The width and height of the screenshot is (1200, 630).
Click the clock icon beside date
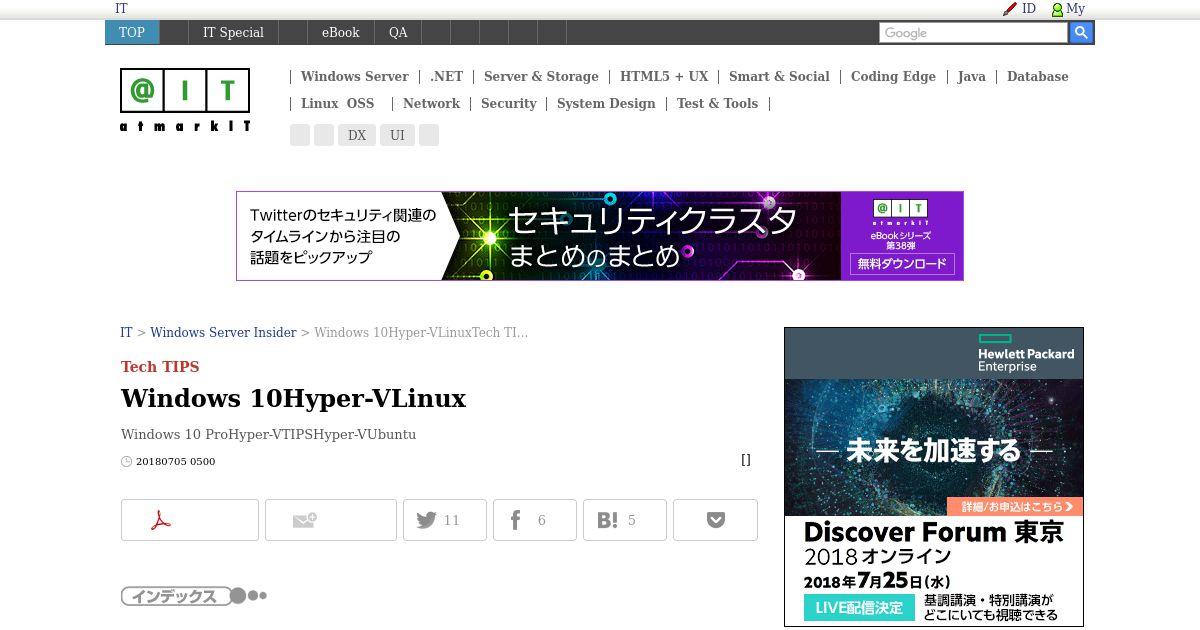tap(126, 462)
